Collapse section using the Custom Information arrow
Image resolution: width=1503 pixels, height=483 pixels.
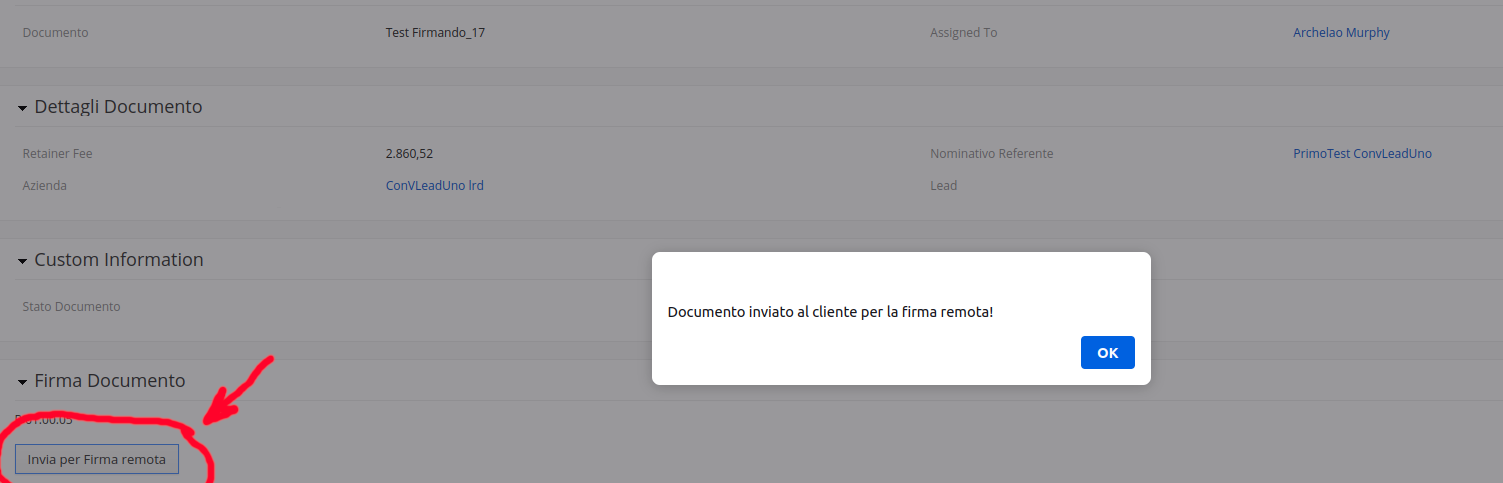click(22, 261)
